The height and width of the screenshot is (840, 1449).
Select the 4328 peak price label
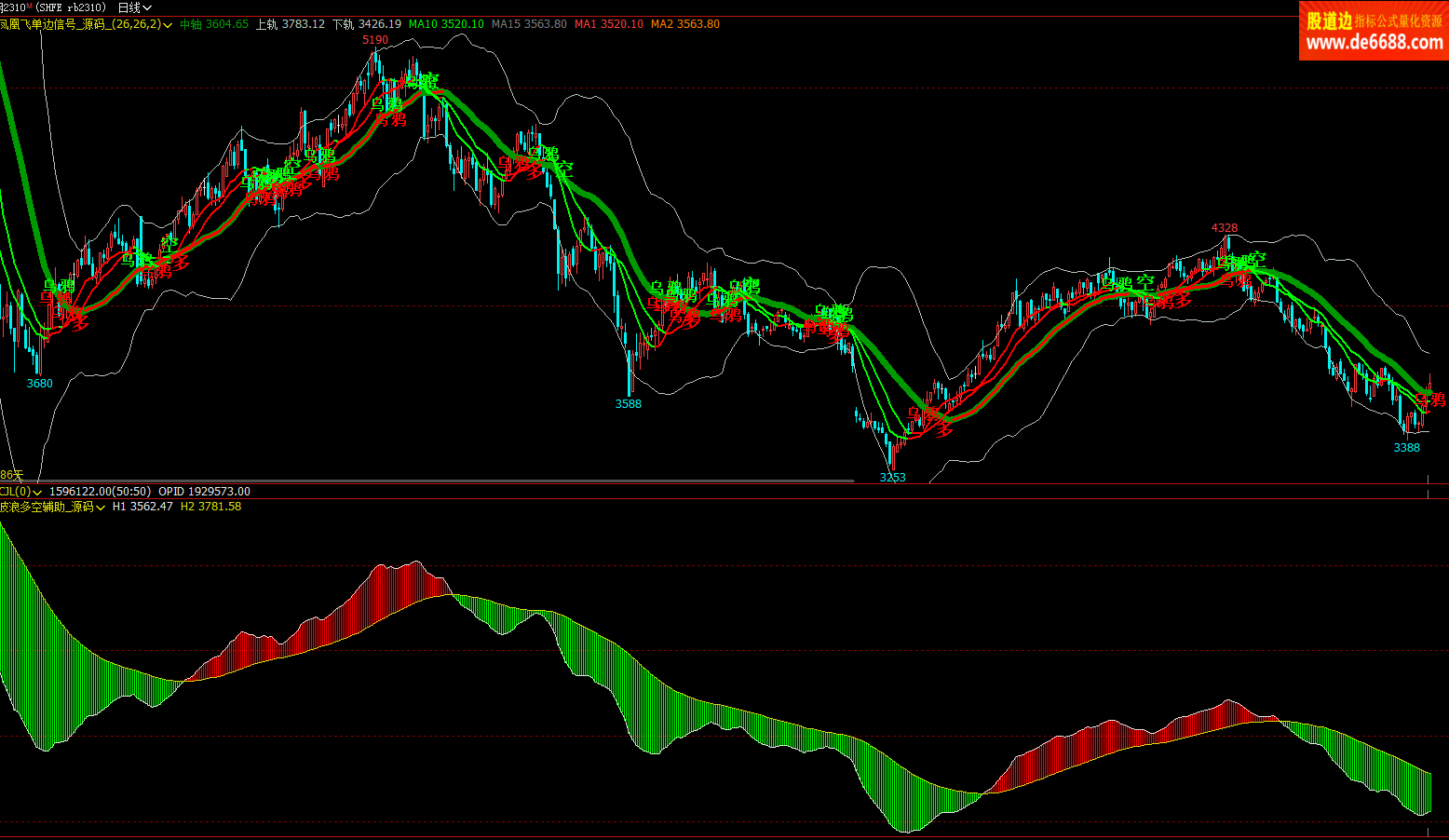click(x=1225, y=228)
